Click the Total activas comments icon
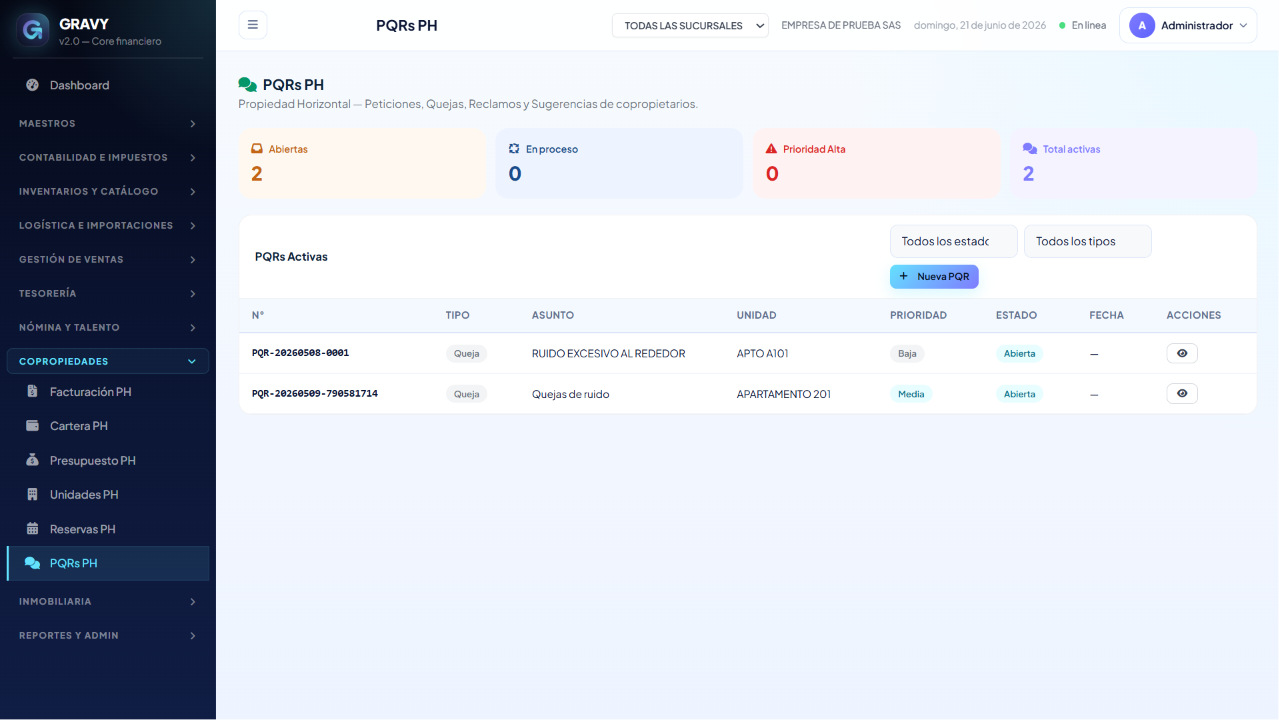The height and width of the screenshot is (720, 1279). coord(1029,149)
